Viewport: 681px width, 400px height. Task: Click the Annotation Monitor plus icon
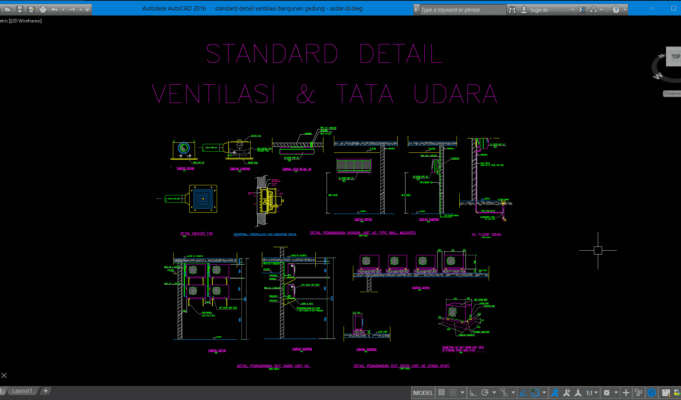[626, 393]
